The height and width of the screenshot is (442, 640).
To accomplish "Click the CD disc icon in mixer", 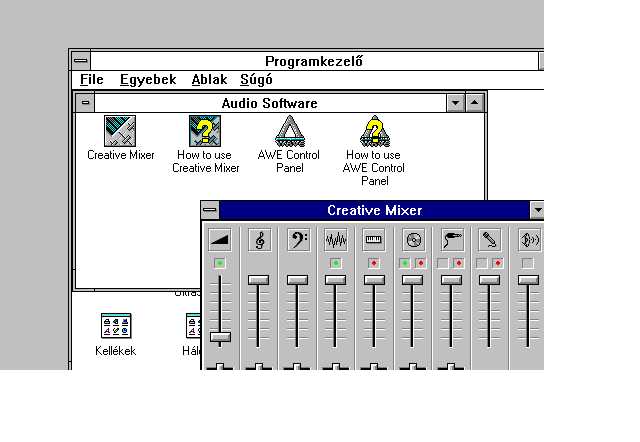I will pos(413,240).
